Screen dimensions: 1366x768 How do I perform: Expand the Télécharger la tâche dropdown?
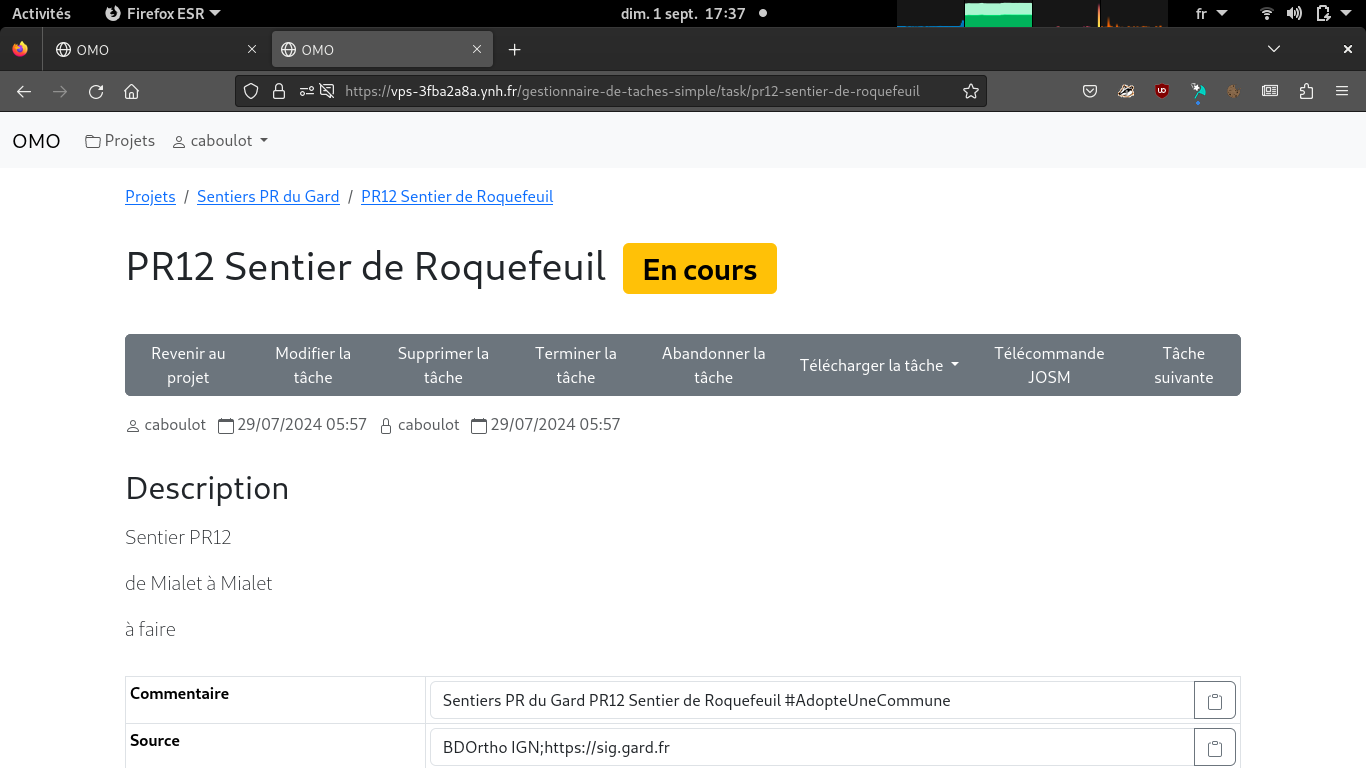click(x=879, y=365)
